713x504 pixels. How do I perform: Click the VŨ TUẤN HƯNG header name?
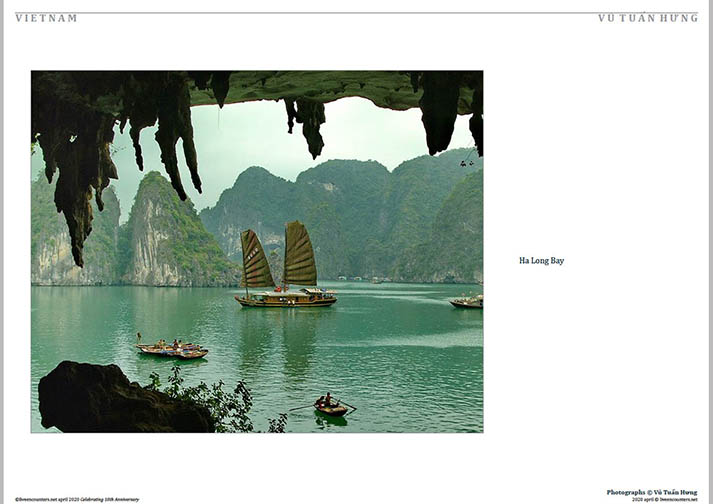(648, 18)
